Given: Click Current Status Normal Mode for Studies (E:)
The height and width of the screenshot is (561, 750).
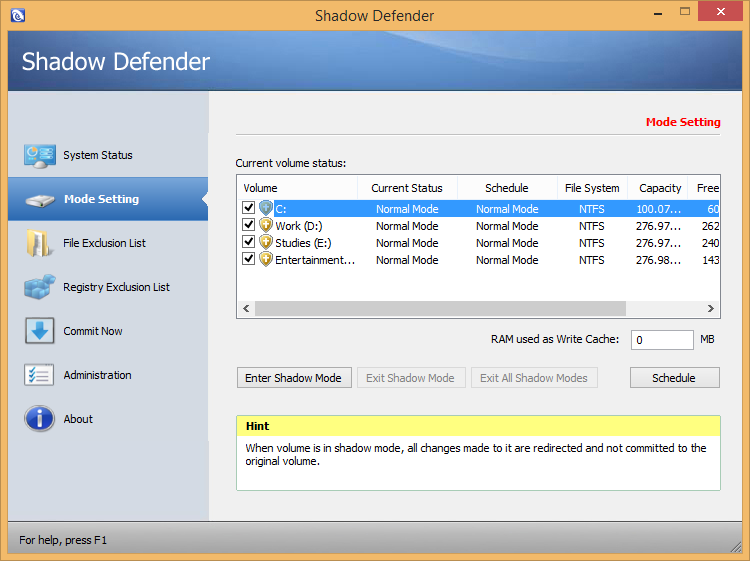Looking at the screenshot, I should 407,243.
